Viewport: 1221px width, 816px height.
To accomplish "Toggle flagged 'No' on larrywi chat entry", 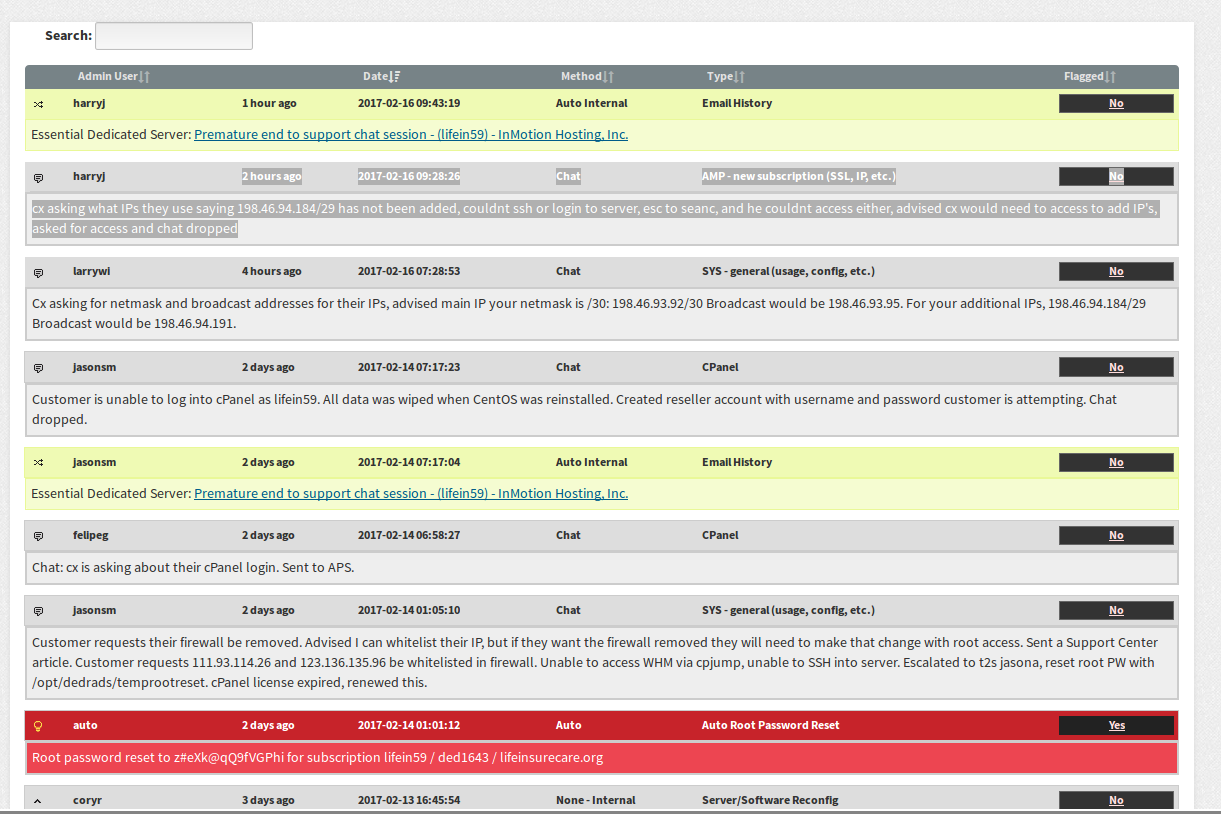I will [x=1116, y=272].
